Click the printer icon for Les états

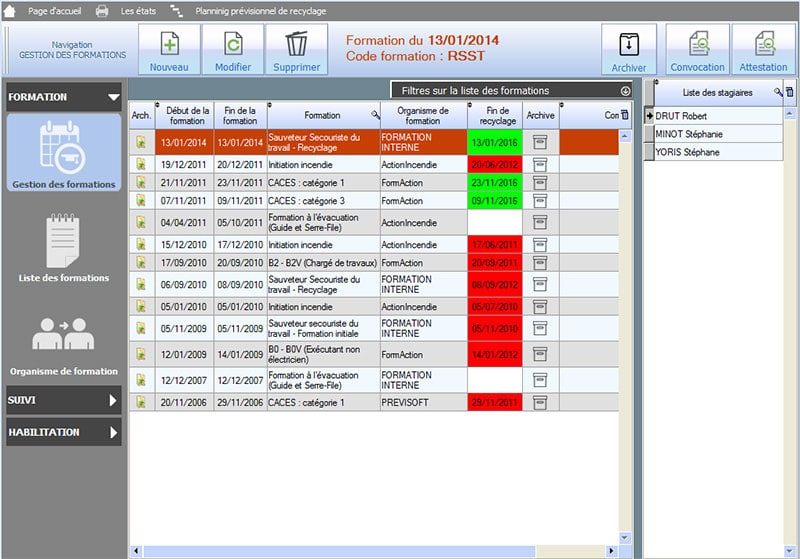pyautogui.click(x=102, y=11)
